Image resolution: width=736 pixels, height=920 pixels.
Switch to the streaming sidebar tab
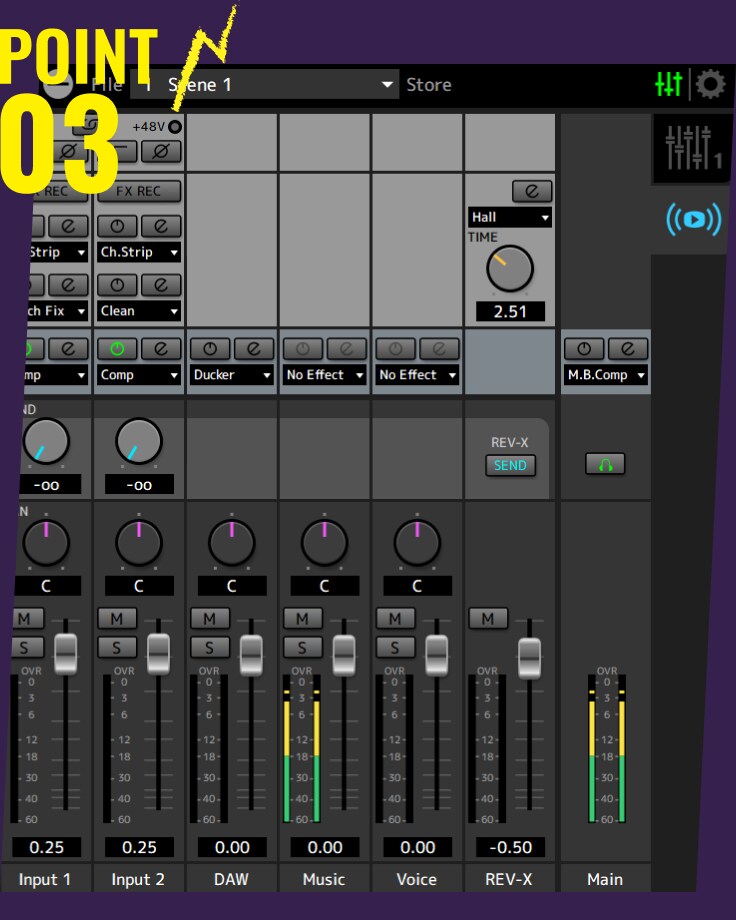(693, 219)
